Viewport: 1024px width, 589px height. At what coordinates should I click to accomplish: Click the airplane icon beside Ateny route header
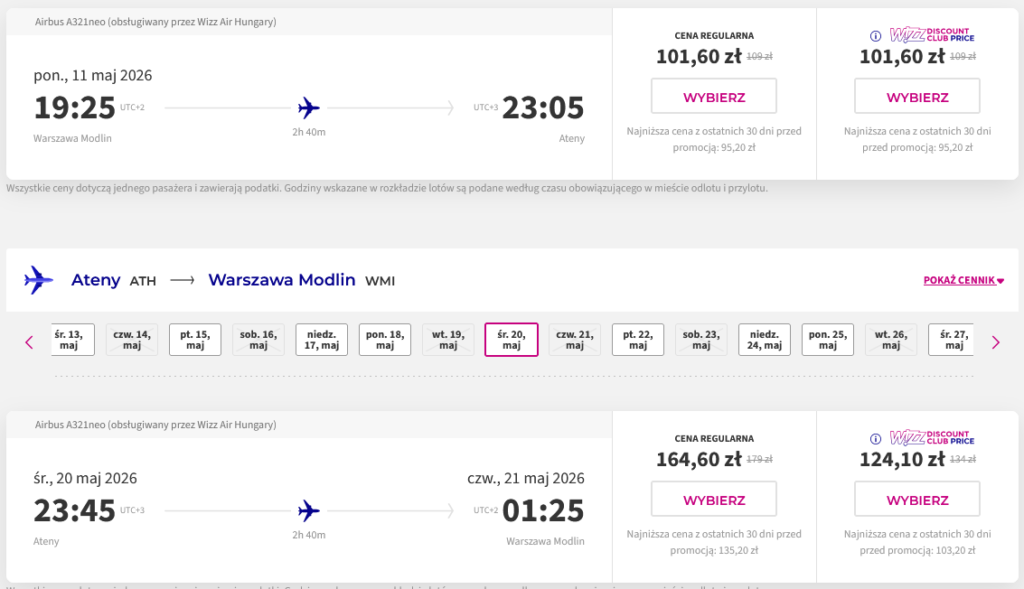point(39,280)
